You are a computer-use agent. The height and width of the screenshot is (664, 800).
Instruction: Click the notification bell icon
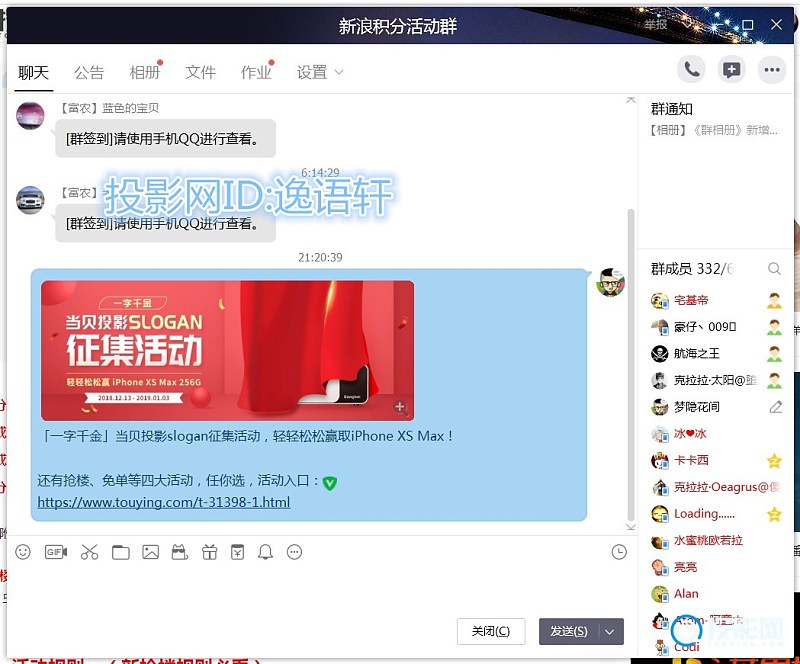pos(265,552)
